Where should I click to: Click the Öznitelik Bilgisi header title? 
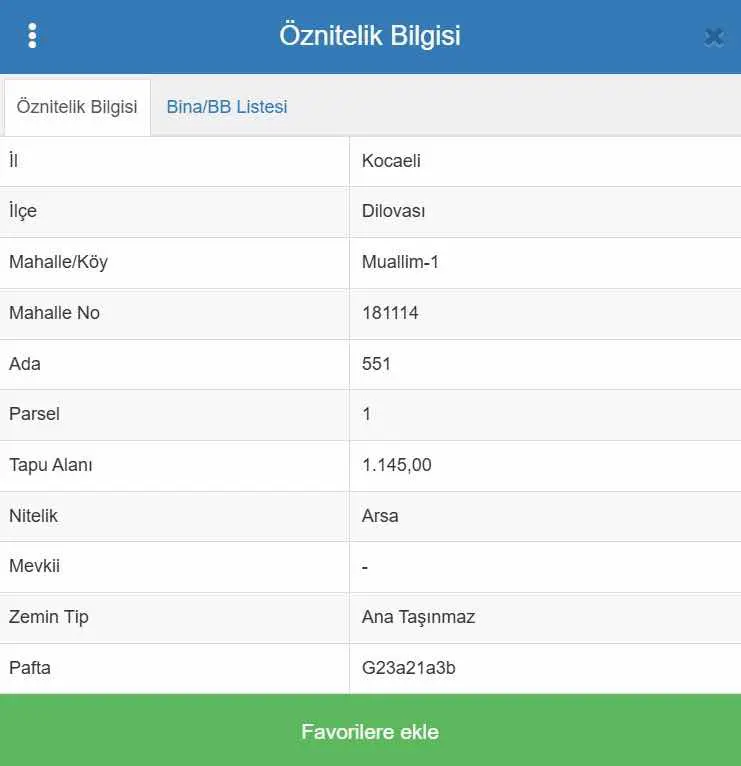370,35
